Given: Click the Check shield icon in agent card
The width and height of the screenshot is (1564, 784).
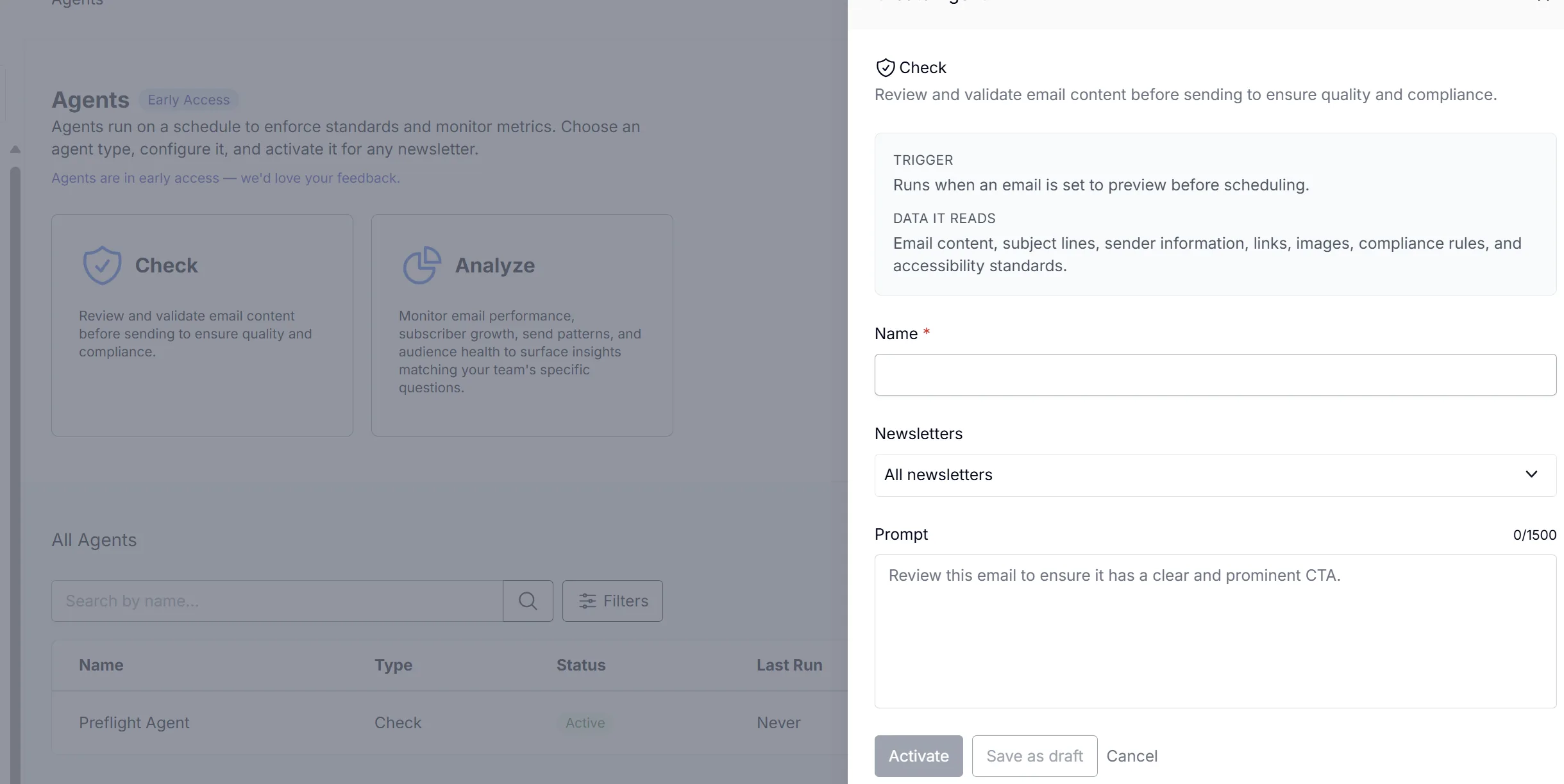Looking at the screenshot, I should 102,265.
